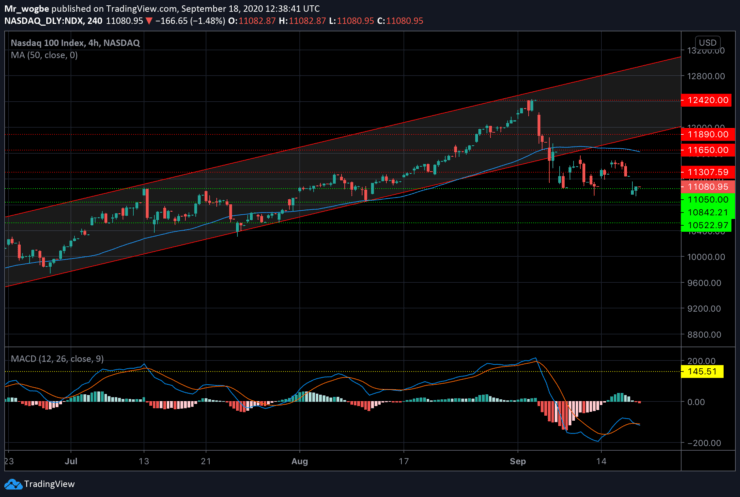This screenshot has height=497, width=740.
Task: Click the yellow 145.51 MACD value label
Action: point(702,371)
